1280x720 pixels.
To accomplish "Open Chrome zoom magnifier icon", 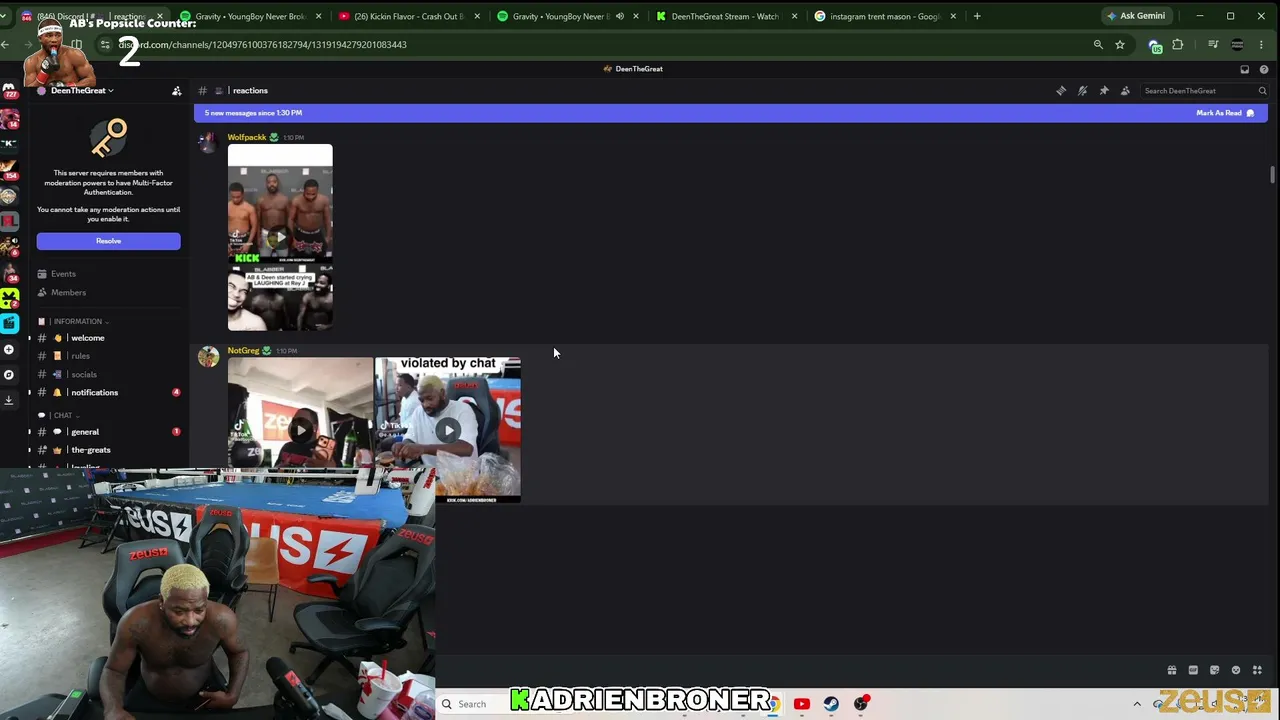I will 1098,45.
